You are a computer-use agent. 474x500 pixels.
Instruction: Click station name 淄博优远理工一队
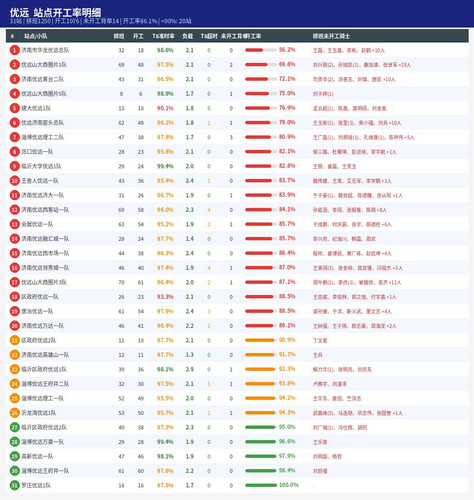[x=43, y=398]
